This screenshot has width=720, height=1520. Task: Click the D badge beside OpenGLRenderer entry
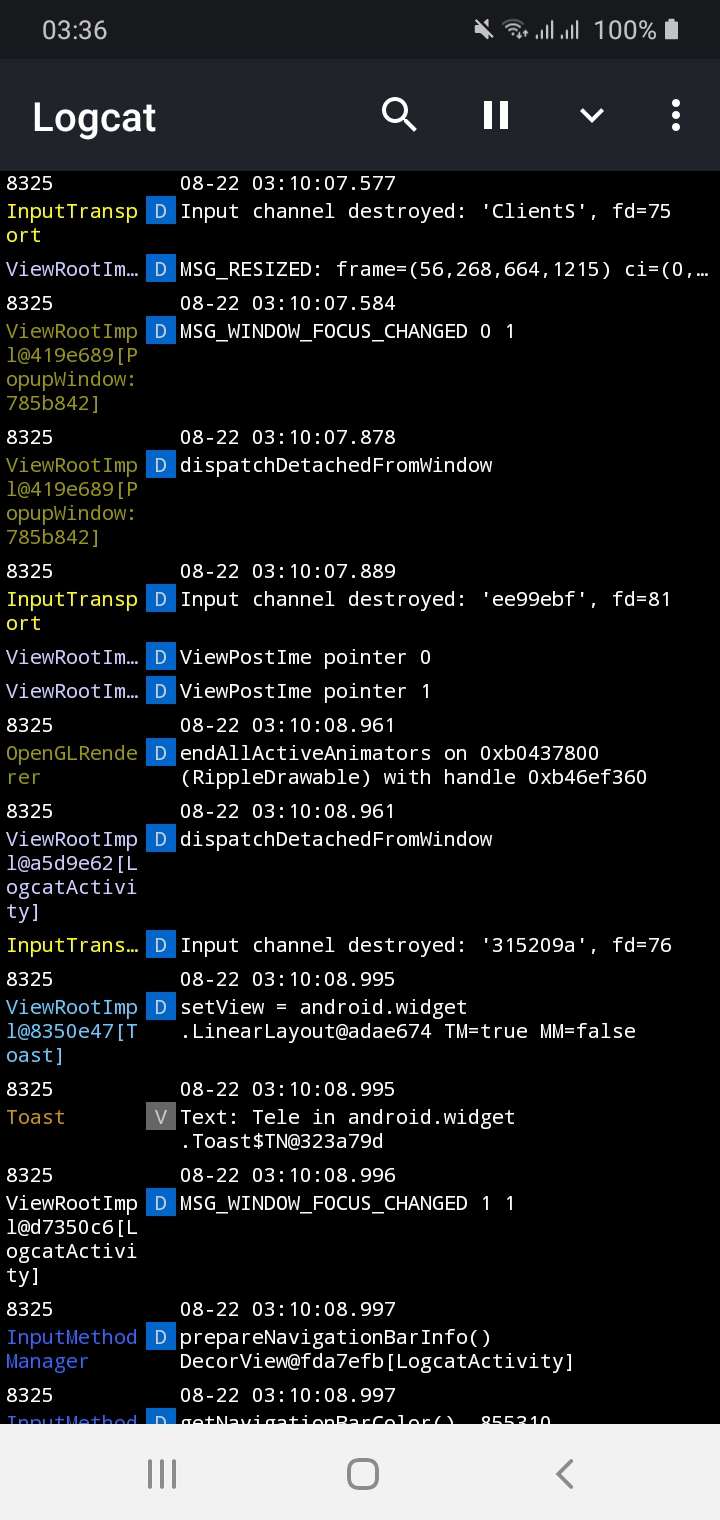160,753
